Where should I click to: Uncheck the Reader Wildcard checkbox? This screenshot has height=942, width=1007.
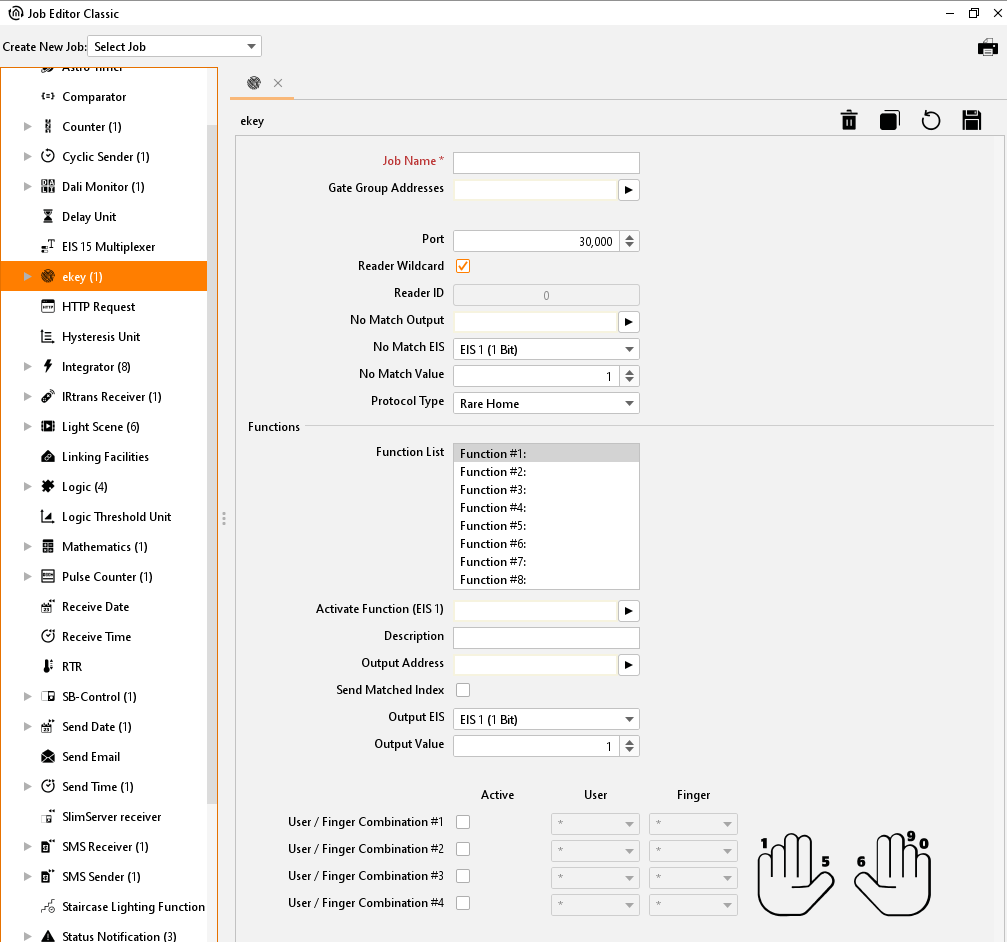[x=463, y=266]
